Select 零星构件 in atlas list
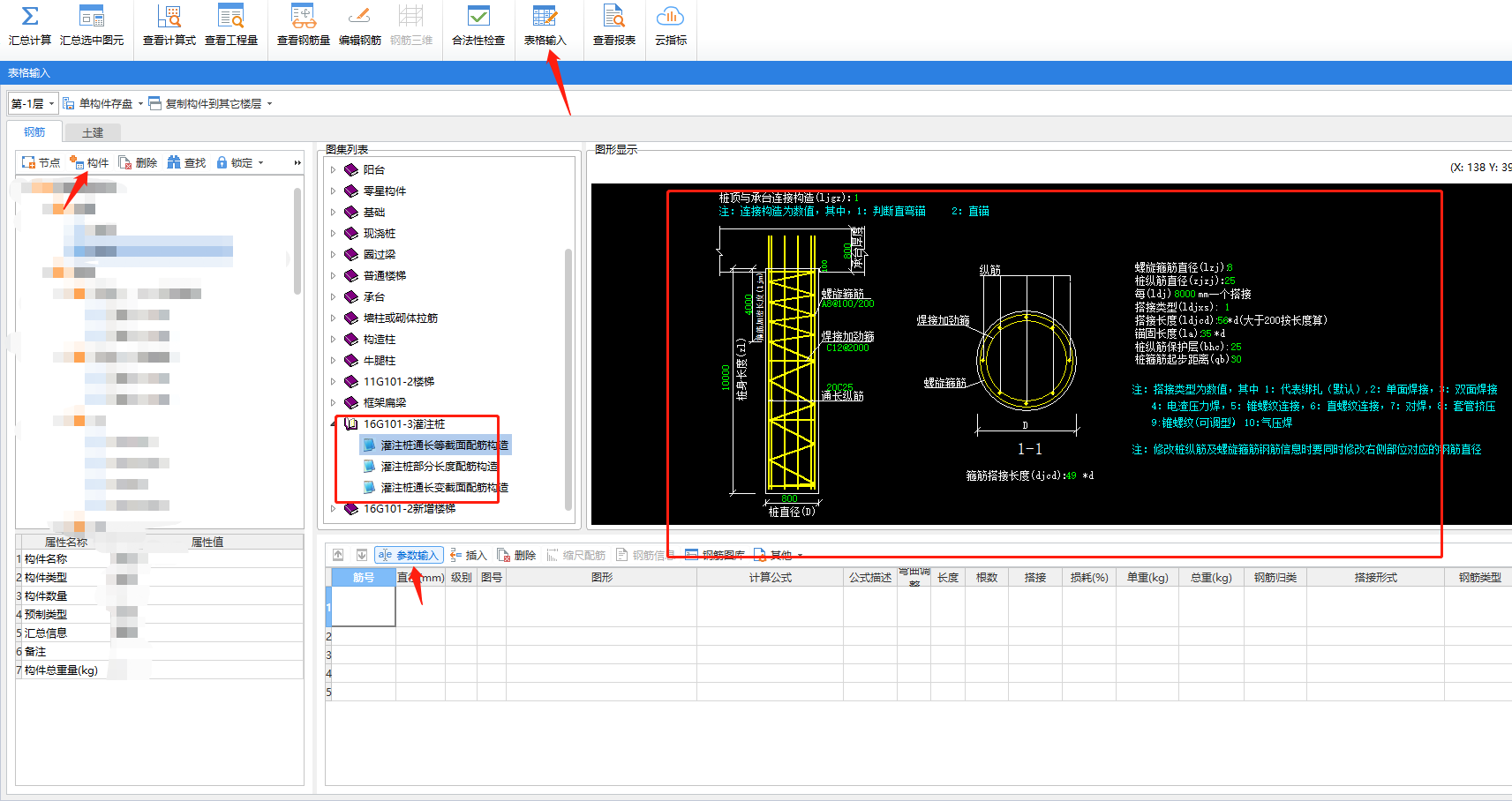The image size is (1512, 801). pyautogui.click(x=385, y=191)
